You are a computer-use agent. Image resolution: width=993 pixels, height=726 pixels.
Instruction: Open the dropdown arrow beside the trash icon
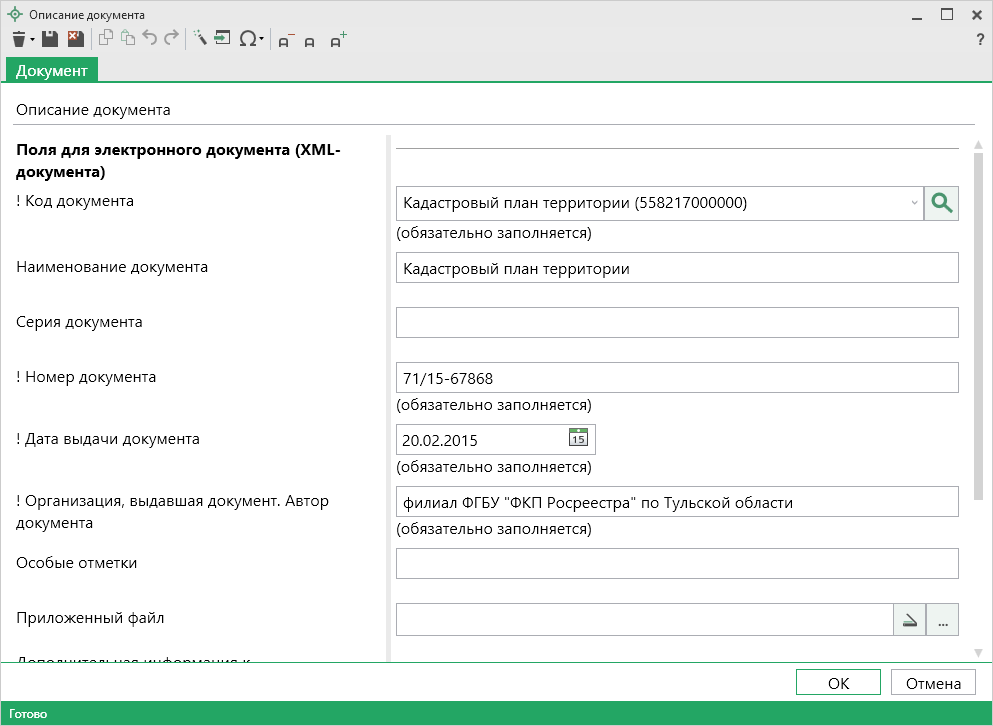click(32, 40)
